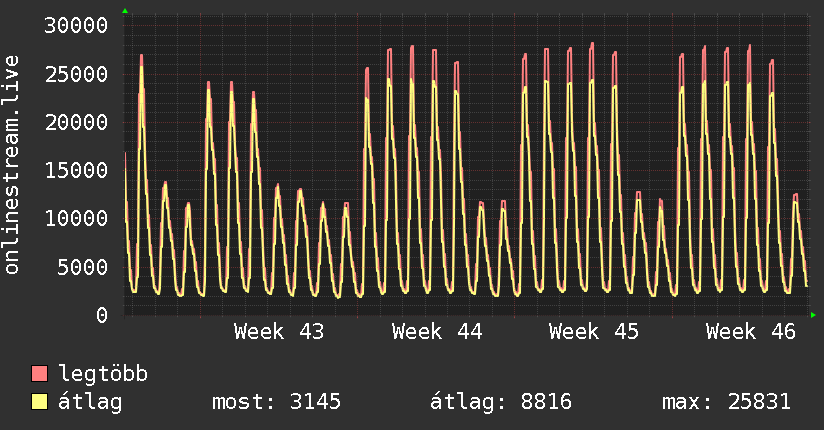The image size is (824, 430).
Task: Click the 5000 y-axis label
Action: [x=83, y=267]
